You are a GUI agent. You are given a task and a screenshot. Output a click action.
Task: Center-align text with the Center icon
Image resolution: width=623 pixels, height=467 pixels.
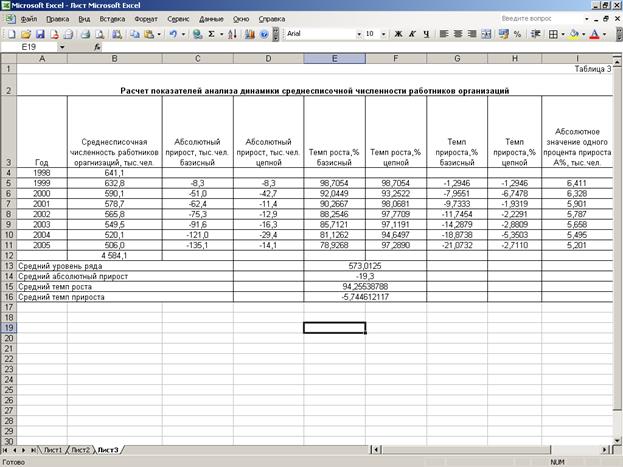[458, 34]
